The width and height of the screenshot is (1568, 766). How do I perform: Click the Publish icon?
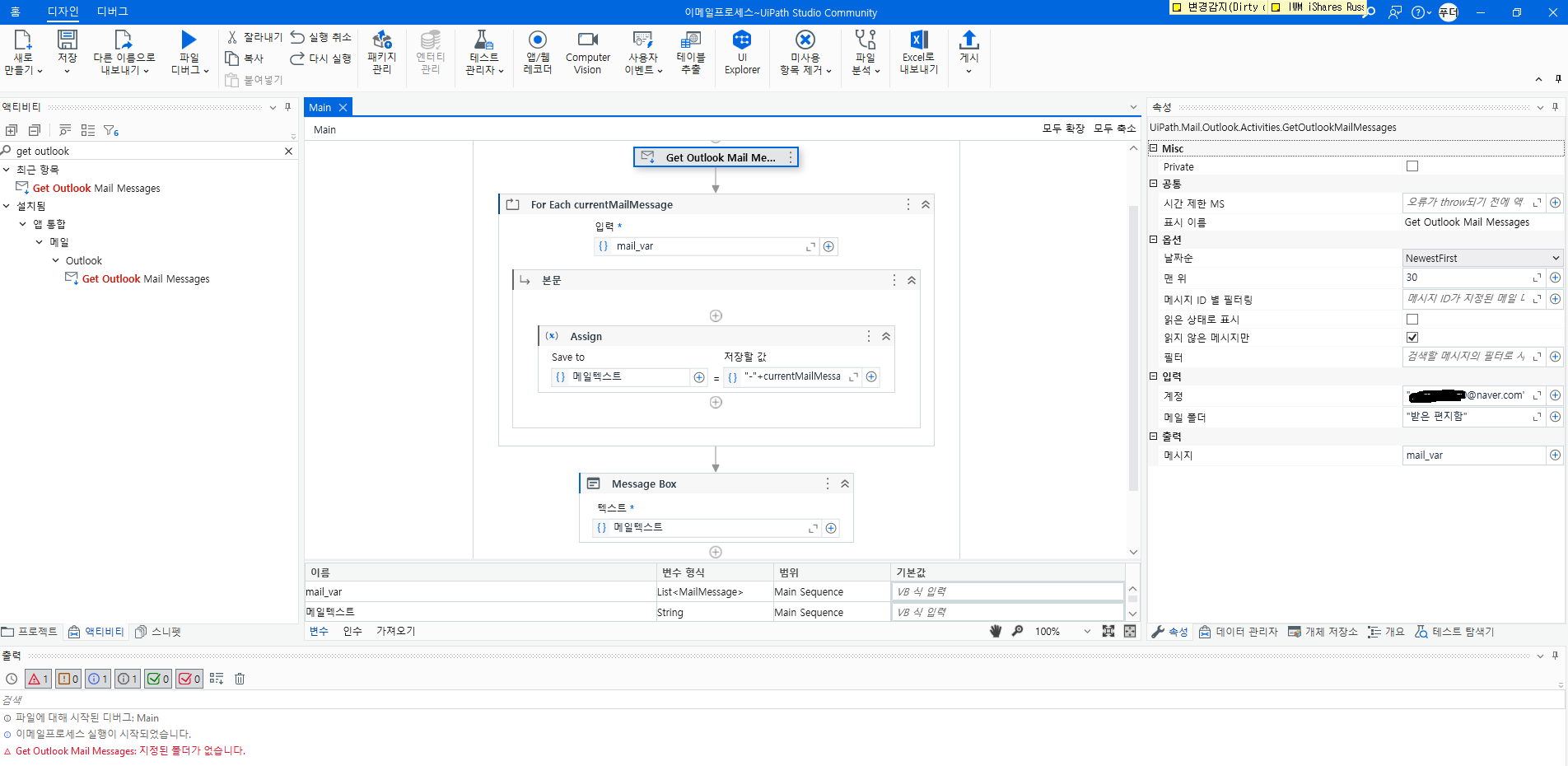[969, 39]
